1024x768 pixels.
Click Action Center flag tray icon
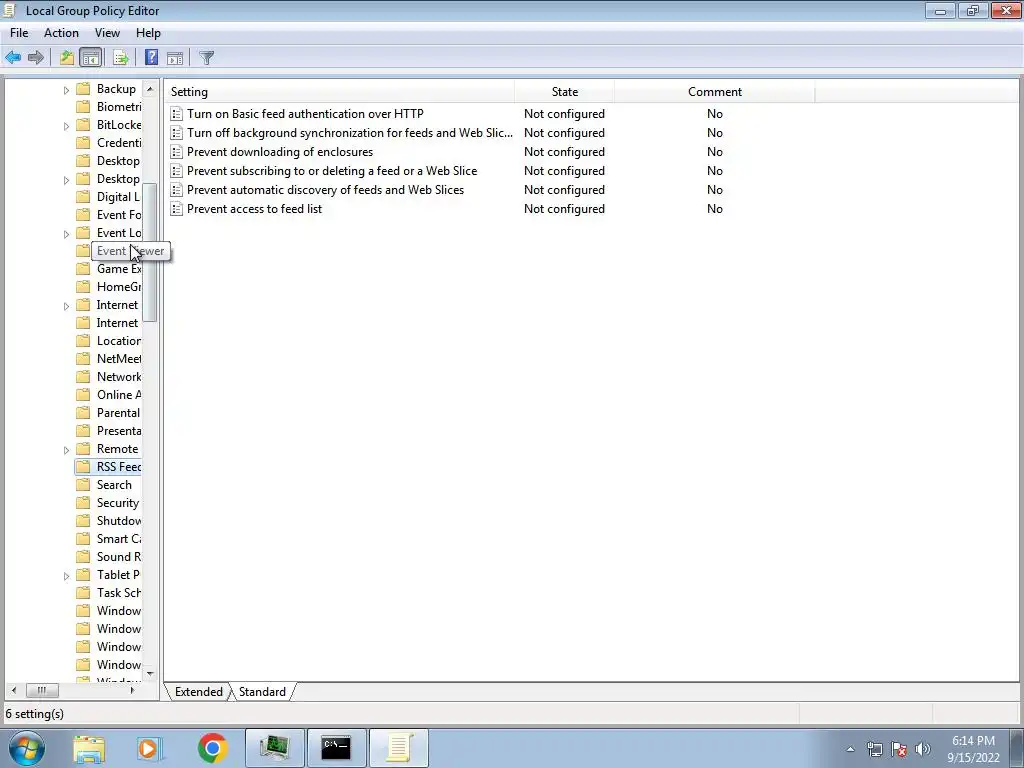point(899,749)
